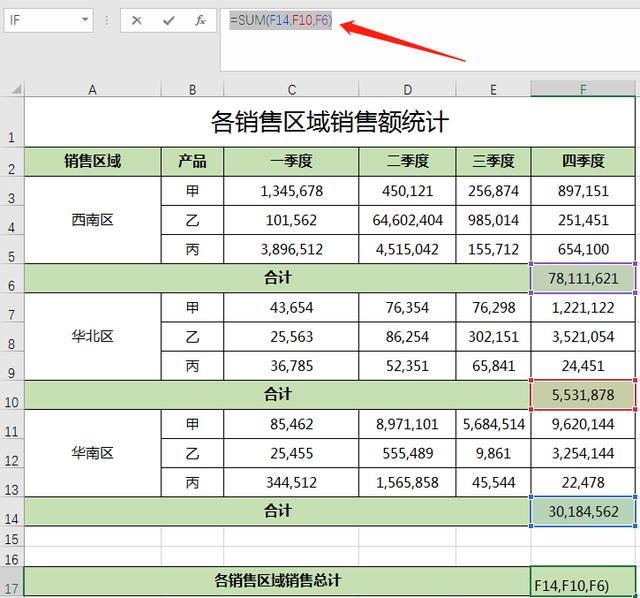Click cell with value 1,345,678

[x=291, y=191]
